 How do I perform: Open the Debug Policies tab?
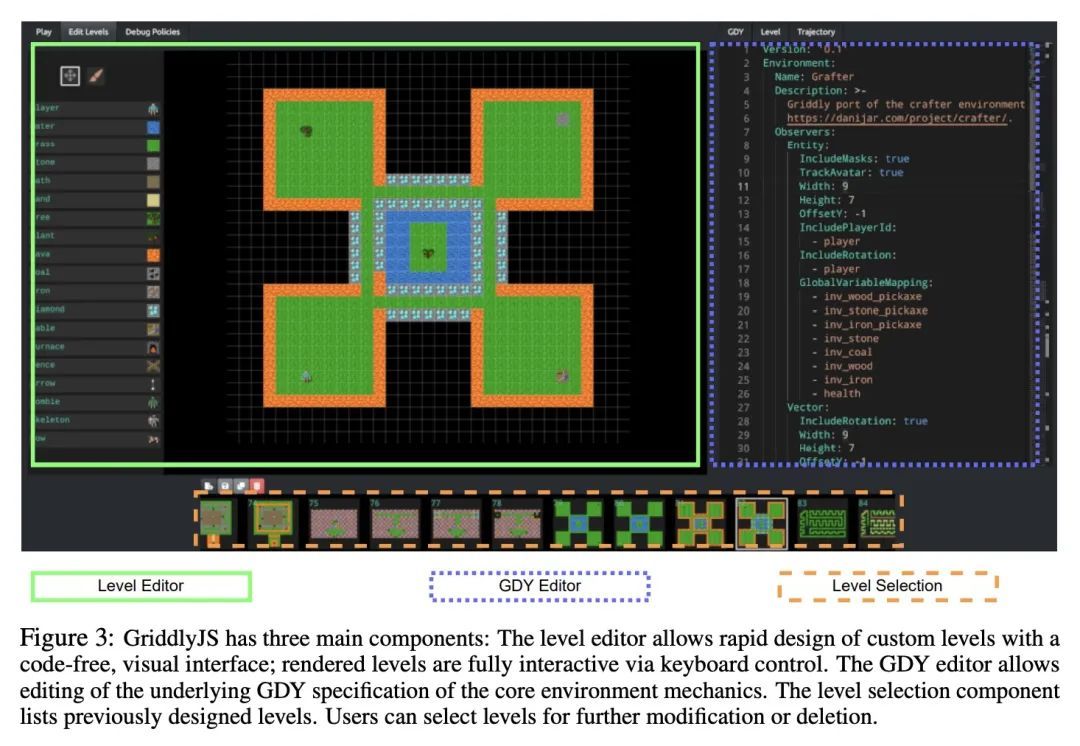click(153, 32)
